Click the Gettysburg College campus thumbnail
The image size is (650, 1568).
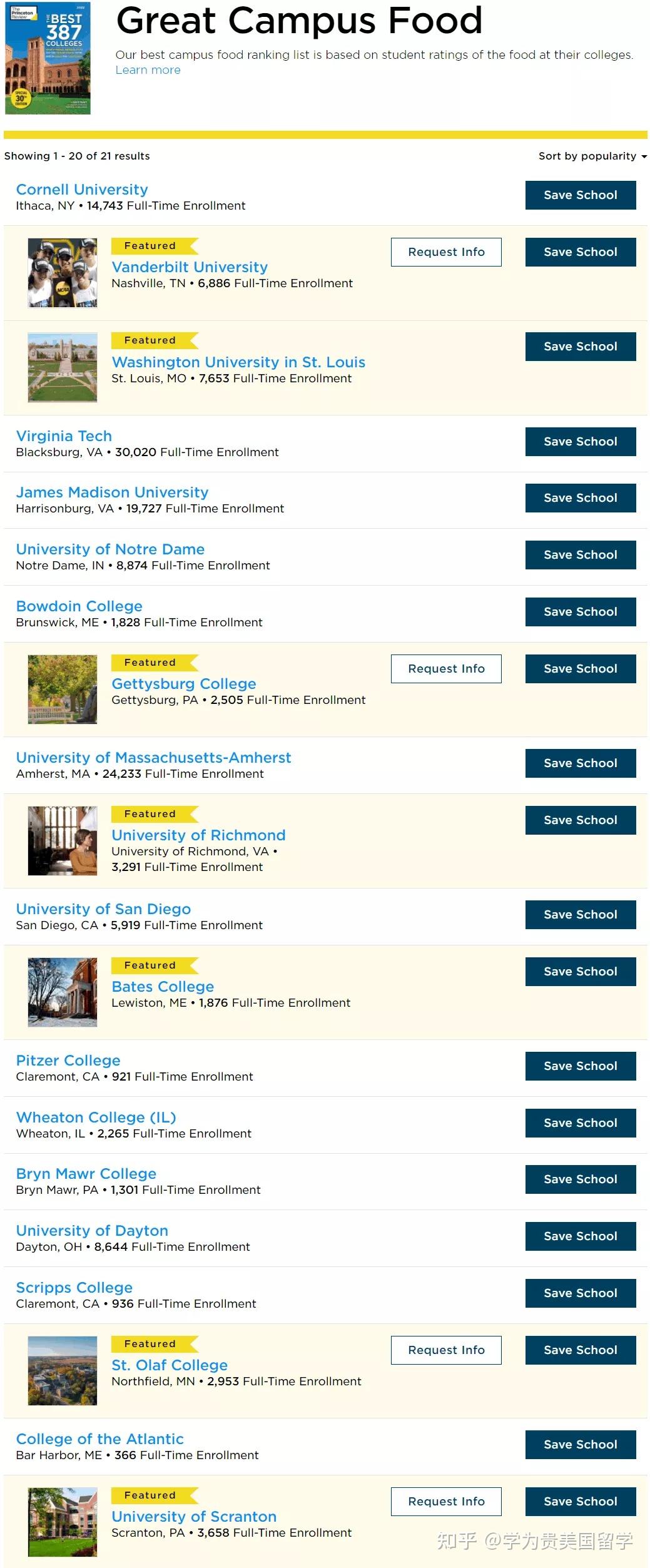coord(63,690)
